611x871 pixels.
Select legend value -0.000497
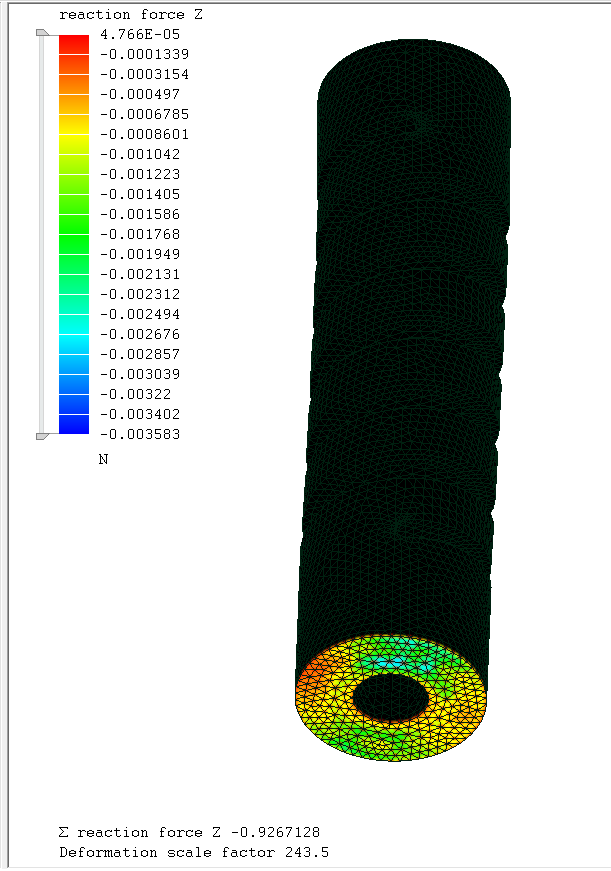point(140,94)
